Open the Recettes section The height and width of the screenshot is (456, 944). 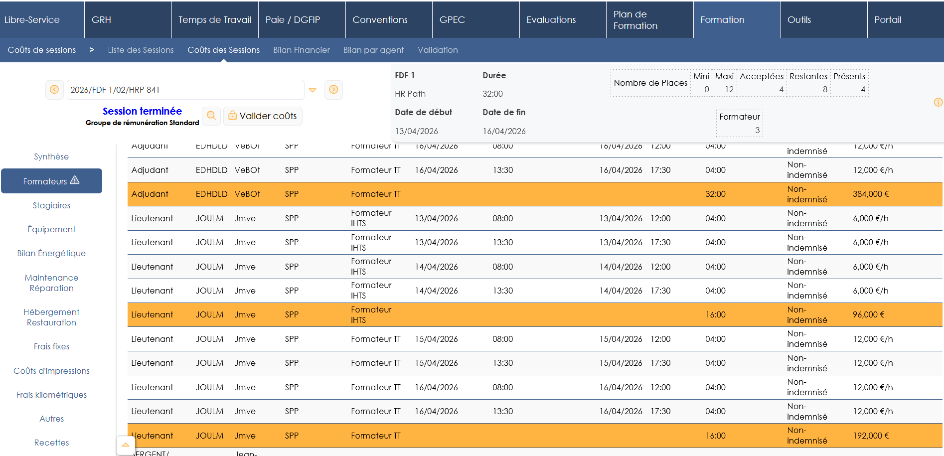pos(51,443)
